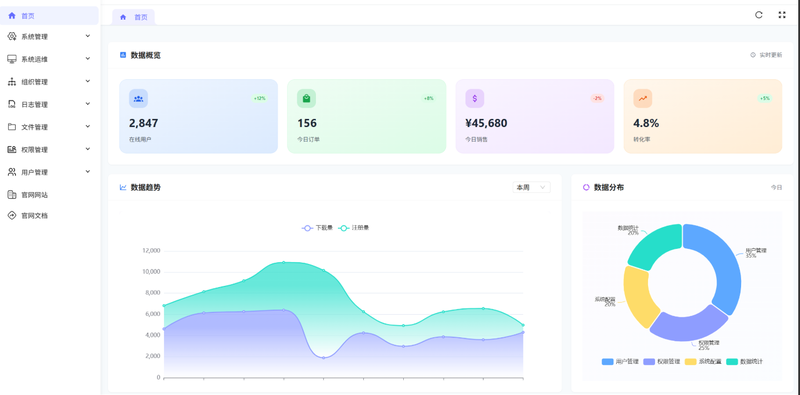The height and width of the screenshot is (395, 800).
Task: Toggle the 下载量 series in chart legend
Action: tap(317, 228)
